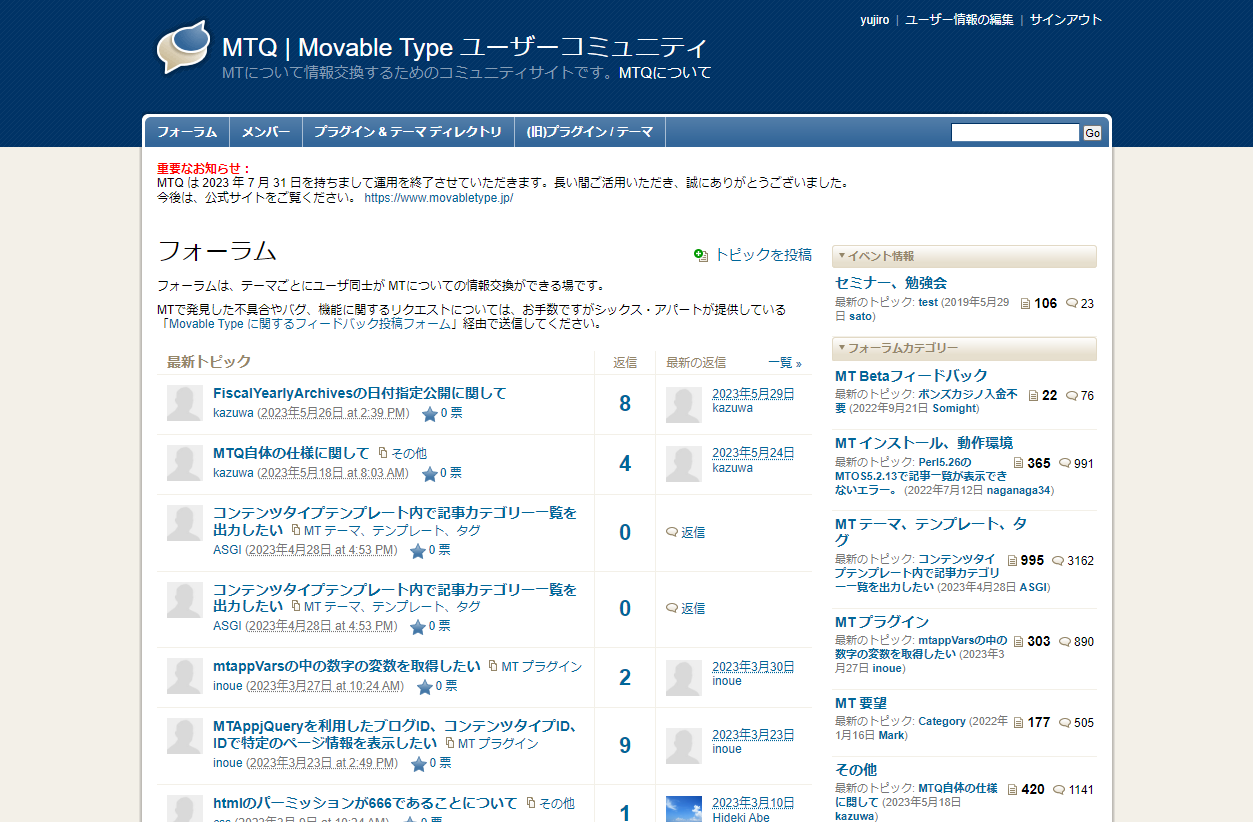The height and width of the screenshot is (822, 1253).
Task: Open the (旧)プラグイン / テーマ tab
Action: pyautogui.click(x=590, y=132)
